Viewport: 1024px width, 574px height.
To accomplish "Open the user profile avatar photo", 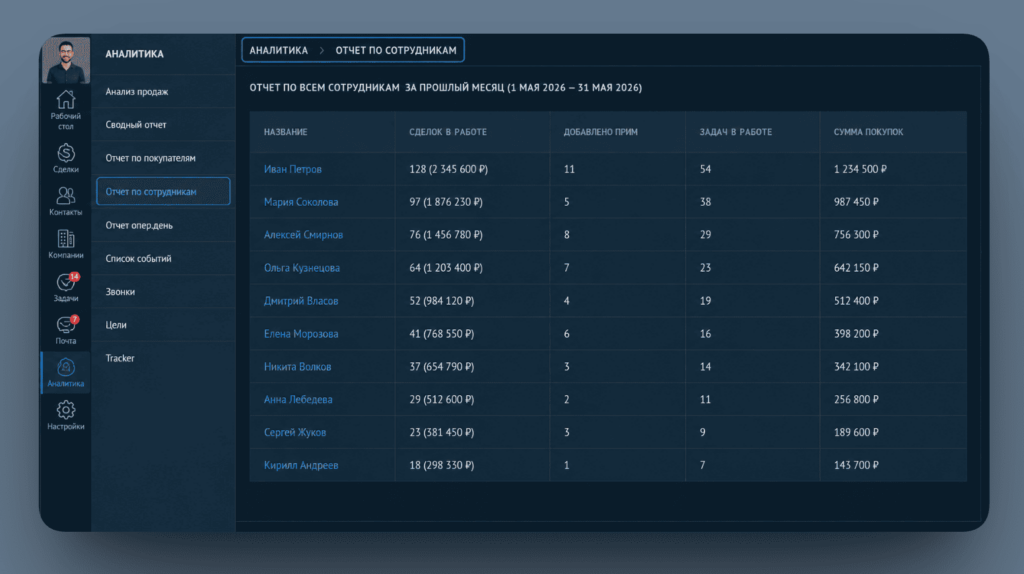I will tap(66, 59).
